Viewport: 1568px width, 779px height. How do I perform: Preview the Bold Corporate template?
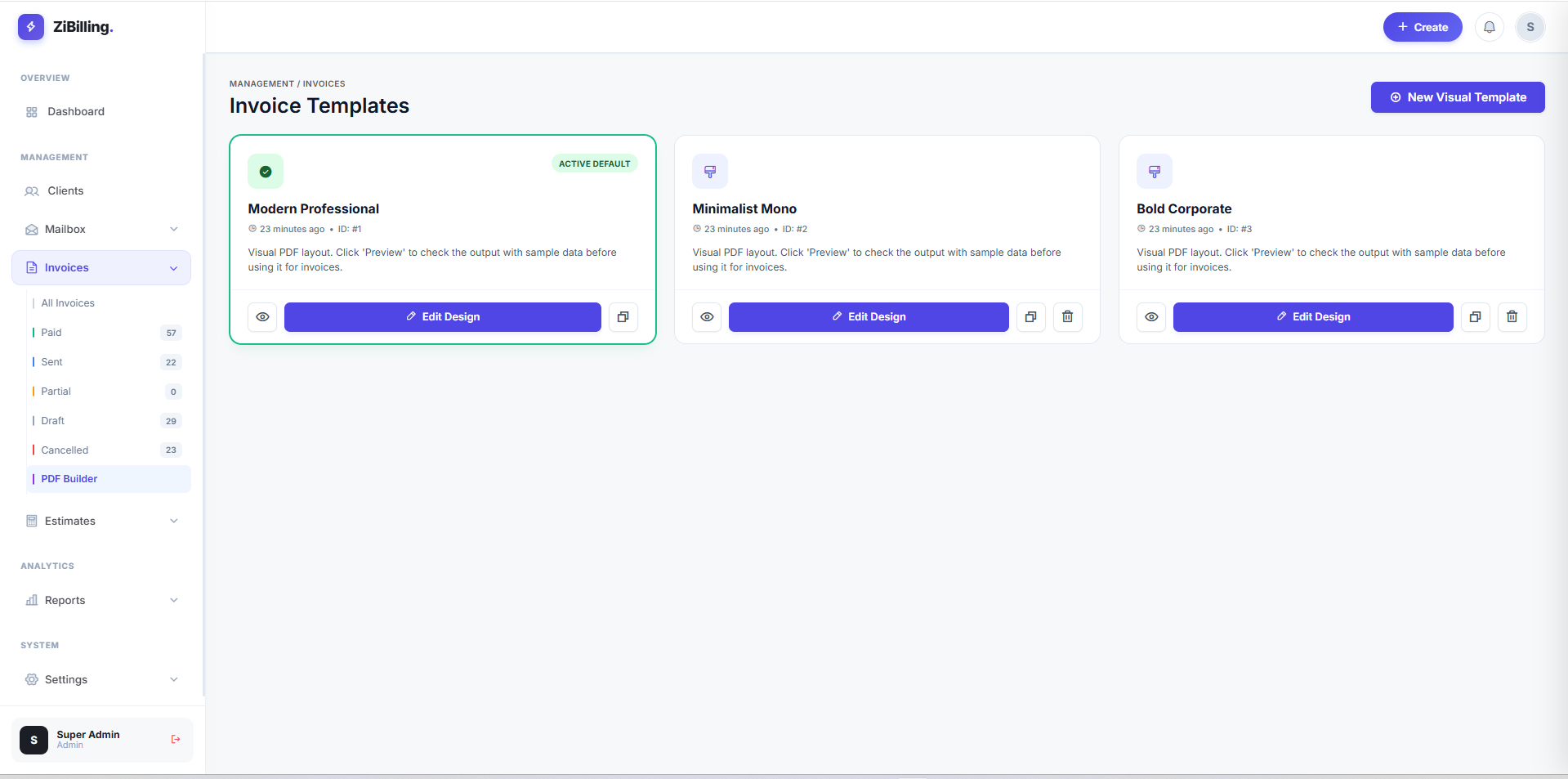[x=1151, y=317]
